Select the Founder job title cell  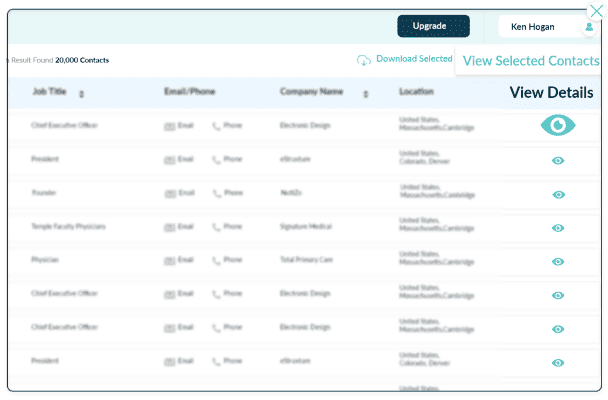(44, 193)
